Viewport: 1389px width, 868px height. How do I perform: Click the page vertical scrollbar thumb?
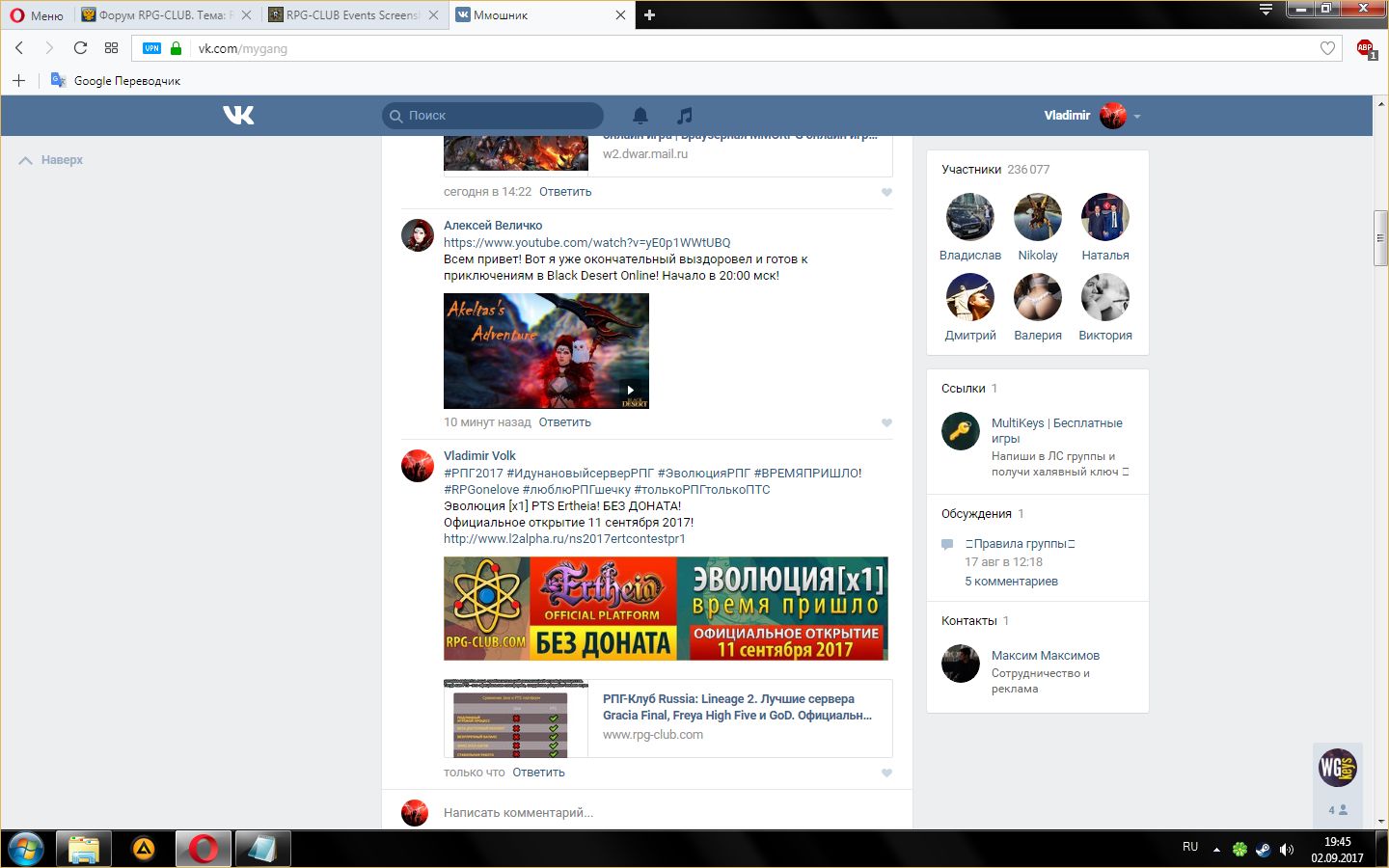tap(1381, 236)
